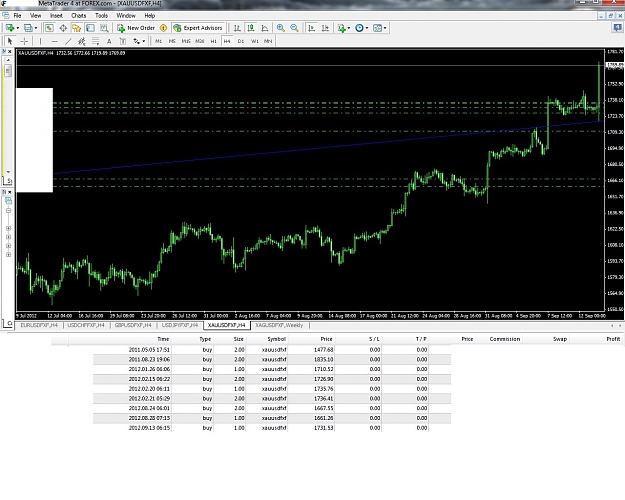Select the Fibonacci retracement tool
The height and width of the screenshot is (500, 625).
pyautogui.click(x=95, y=41)
